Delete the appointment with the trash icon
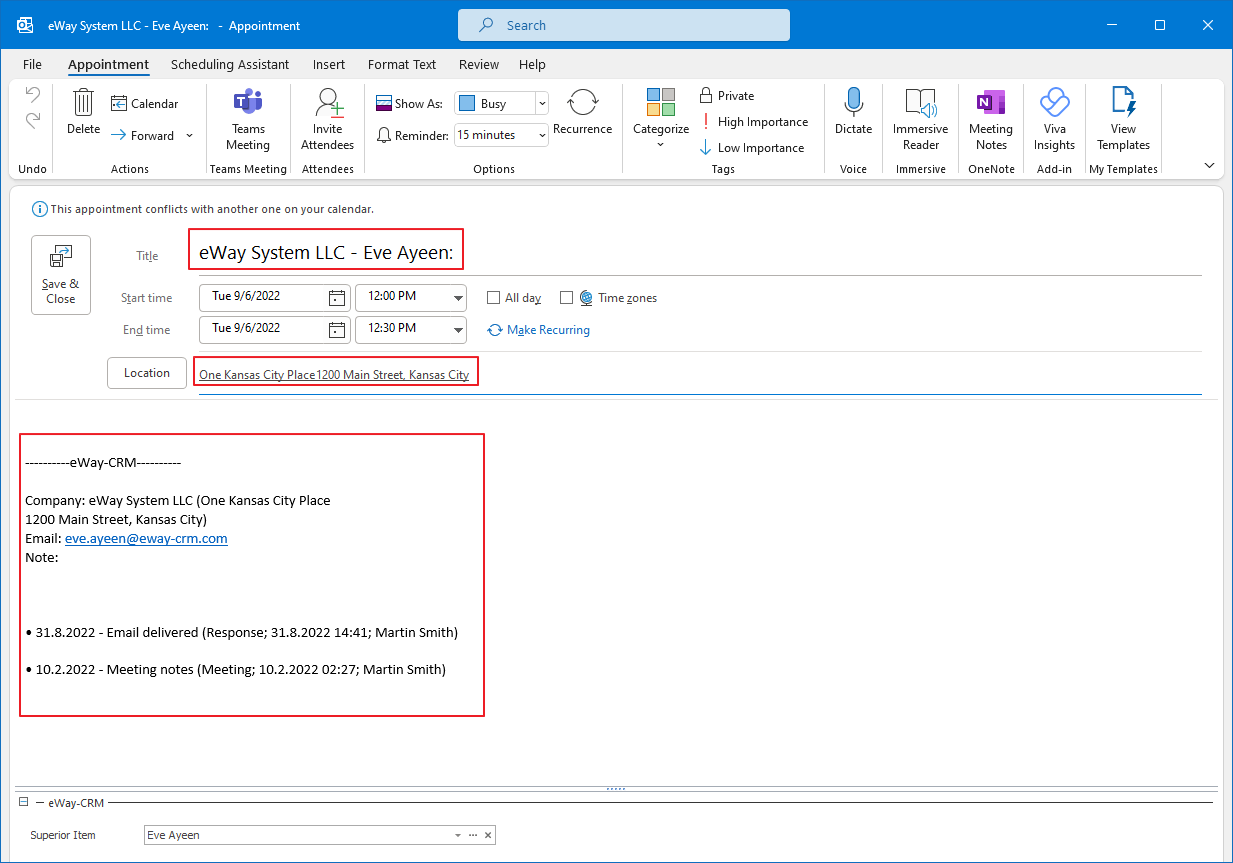 (x=84, y=111)
